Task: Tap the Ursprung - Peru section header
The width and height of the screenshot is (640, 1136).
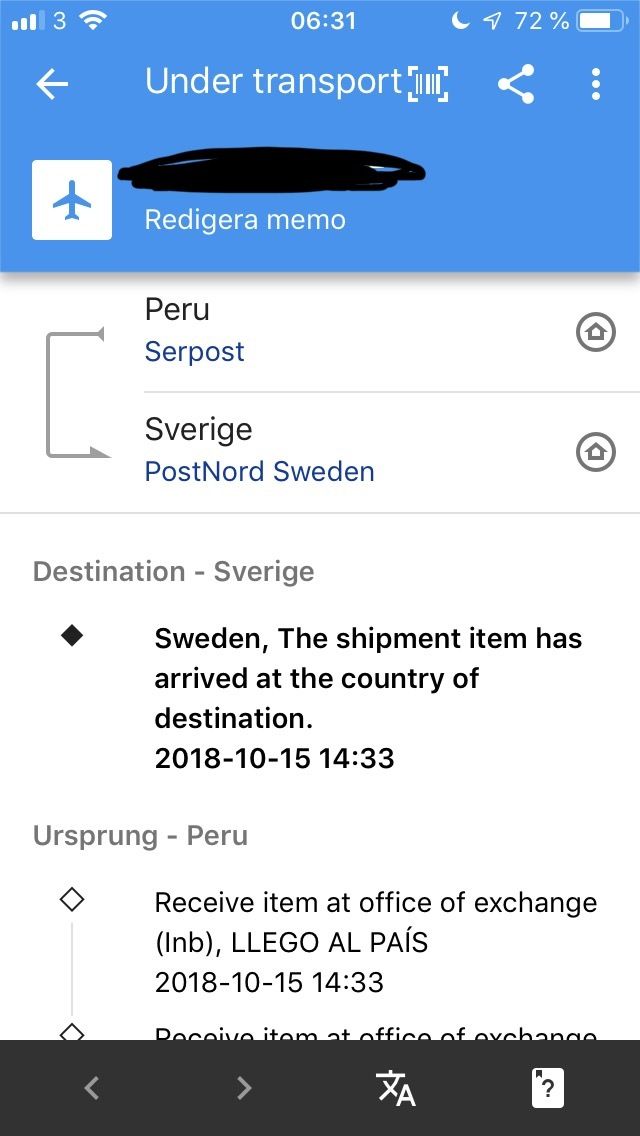Action: (x=140, y=836)
